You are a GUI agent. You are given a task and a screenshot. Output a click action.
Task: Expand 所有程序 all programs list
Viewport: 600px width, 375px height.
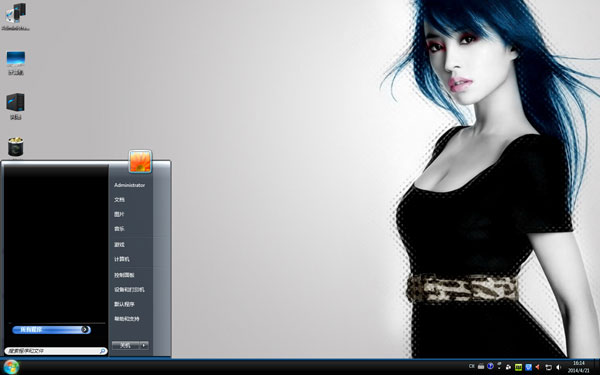coord(51,329)
